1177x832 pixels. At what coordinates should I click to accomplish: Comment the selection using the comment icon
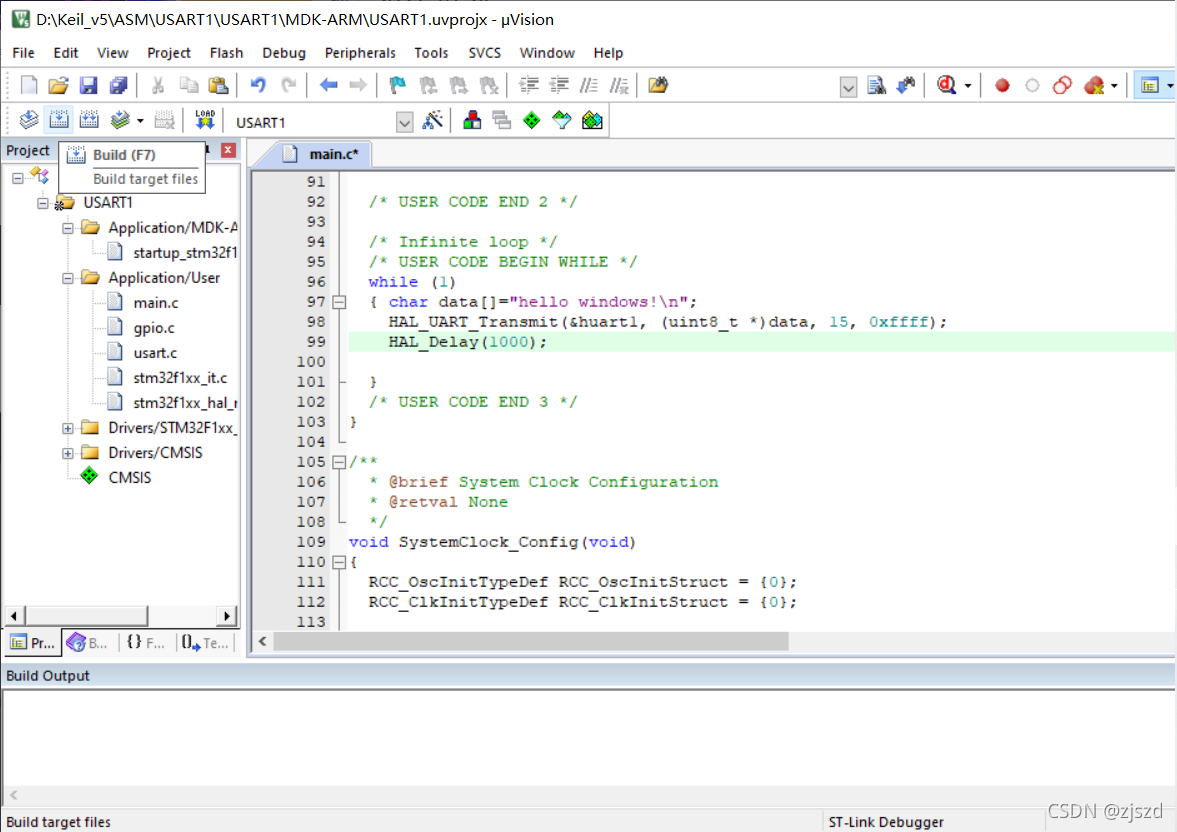(589, 85)
